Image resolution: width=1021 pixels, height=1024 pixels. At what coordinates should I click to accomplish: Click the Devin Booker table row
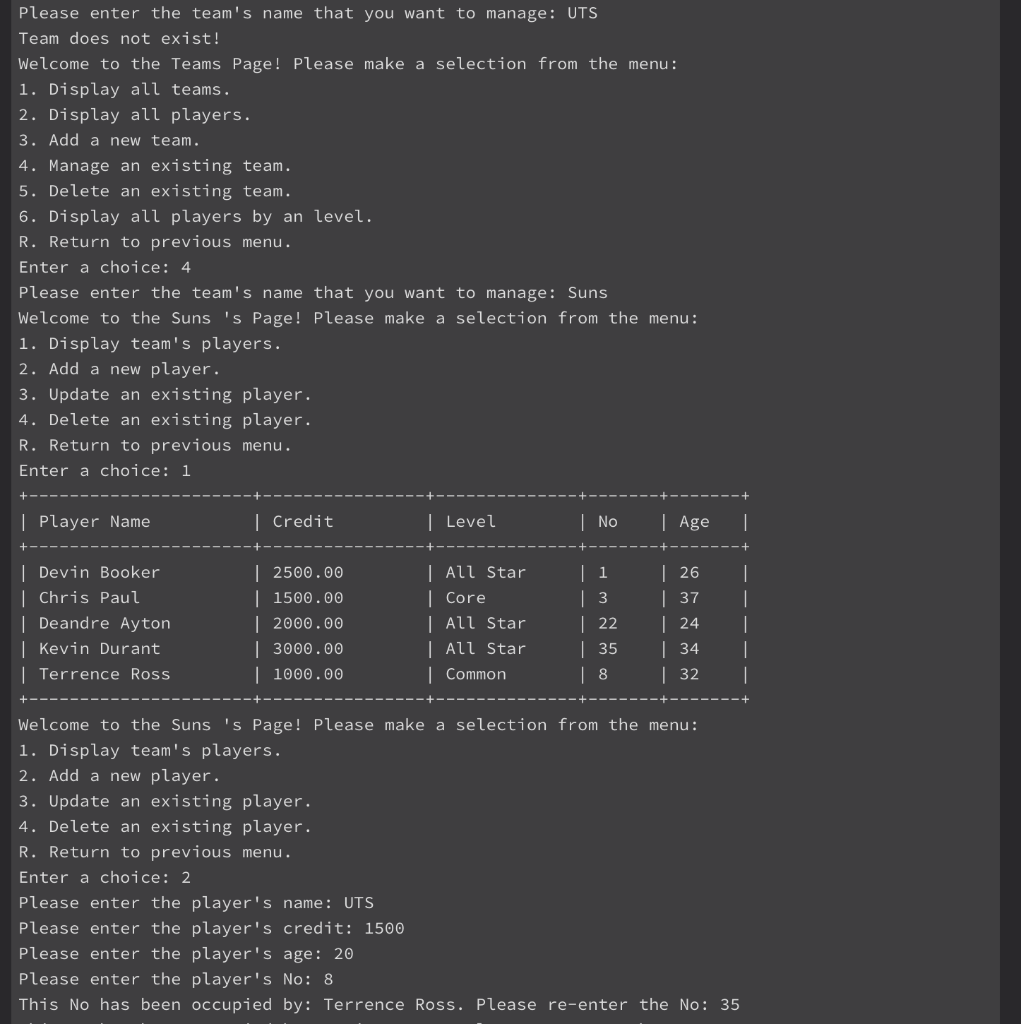point(383,573)
